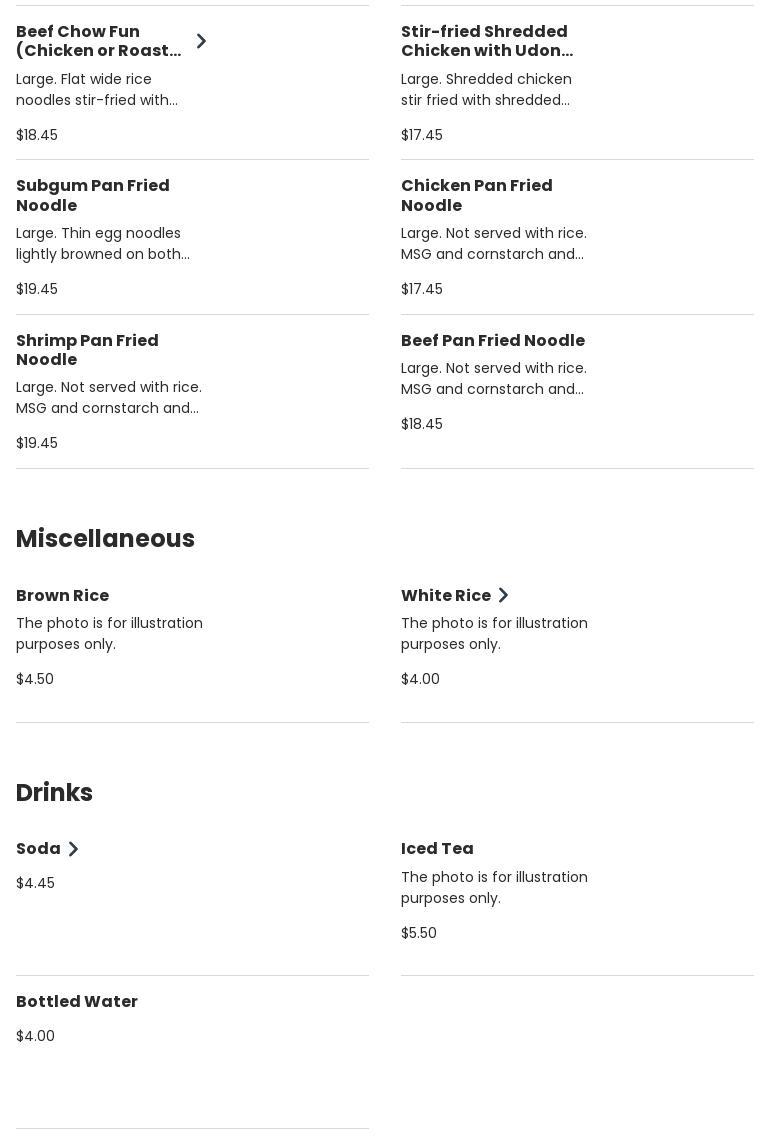Click the $19.45 Subgum noodle price
The width and height of the screenshot is (770, 1144).
[x=37, y=289]
